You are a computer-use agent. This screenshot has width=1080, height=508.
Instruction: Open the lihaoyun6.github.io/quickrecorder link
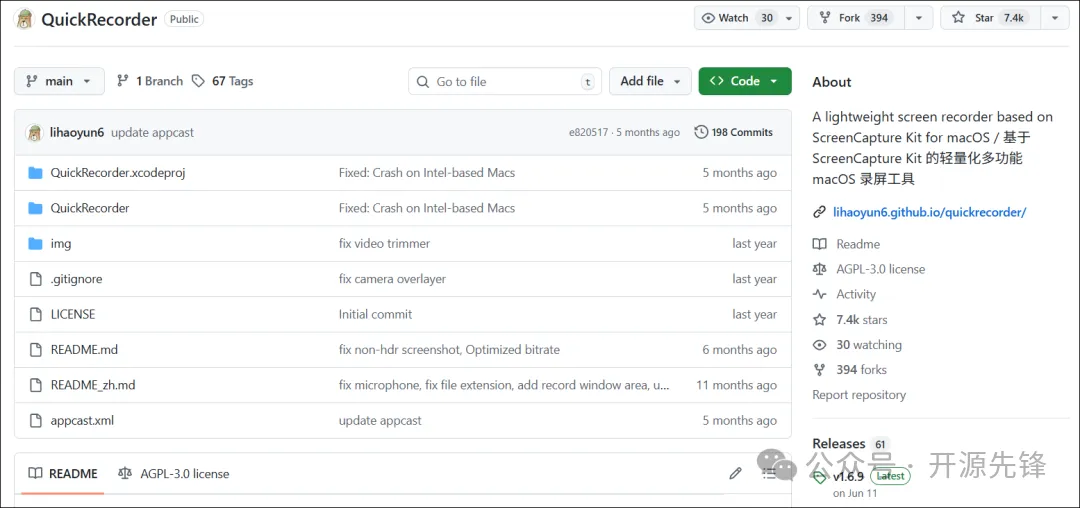(x=929, y=212)
